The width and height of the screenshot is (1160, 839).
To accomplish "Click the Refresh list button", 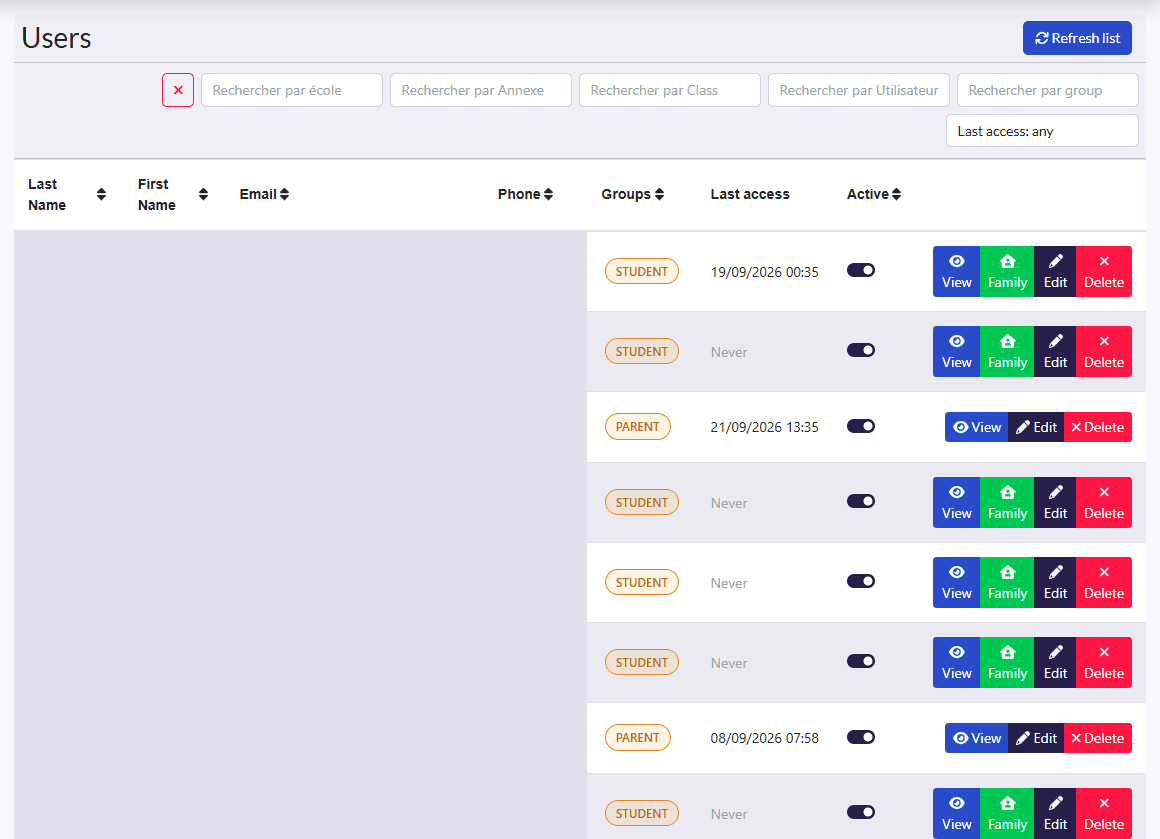I will [1077, 38].
